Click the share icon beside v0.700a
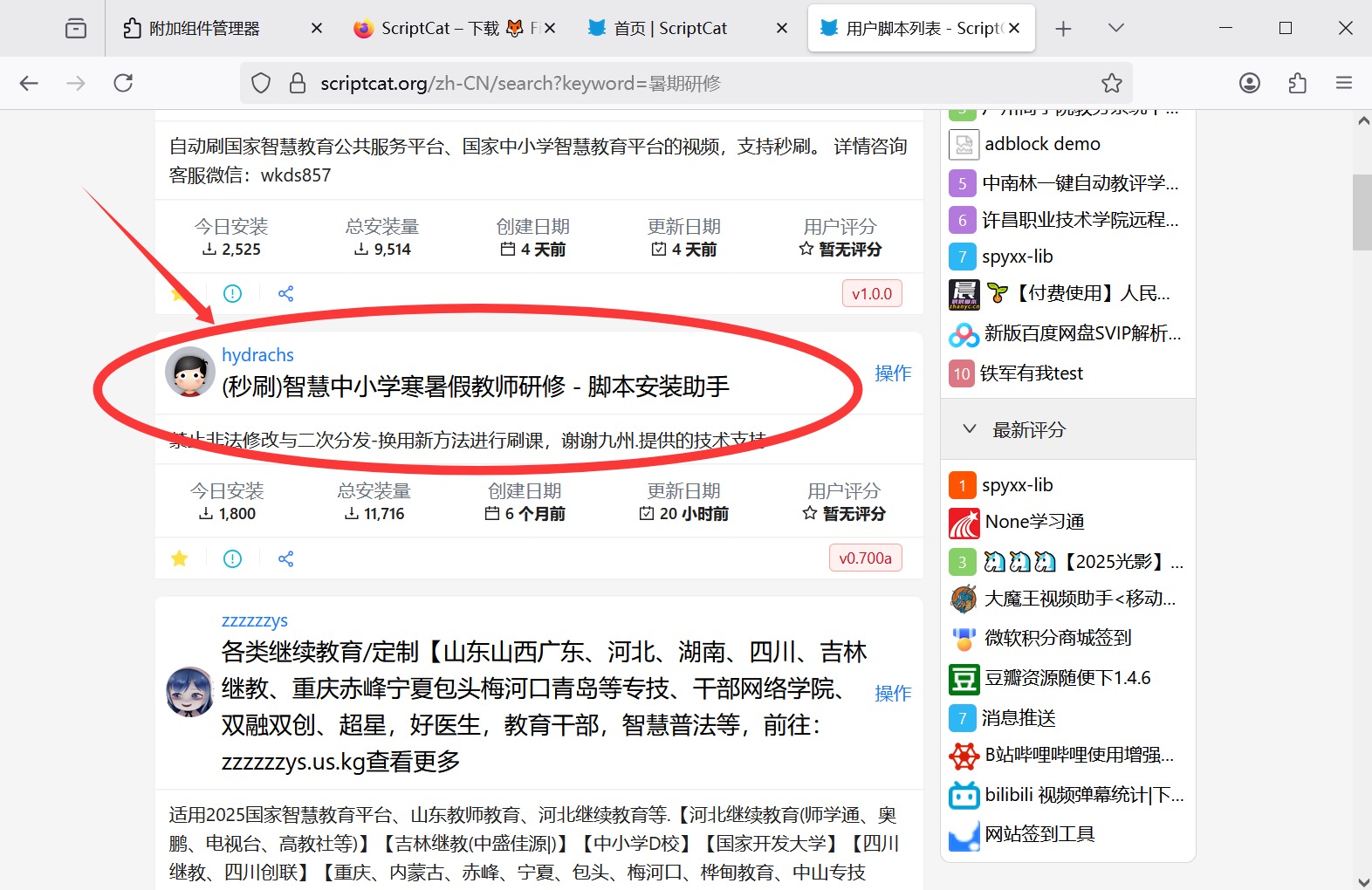Image resolution: width=1372 pixels, height=890 pixels. click(x=285, y=558)
